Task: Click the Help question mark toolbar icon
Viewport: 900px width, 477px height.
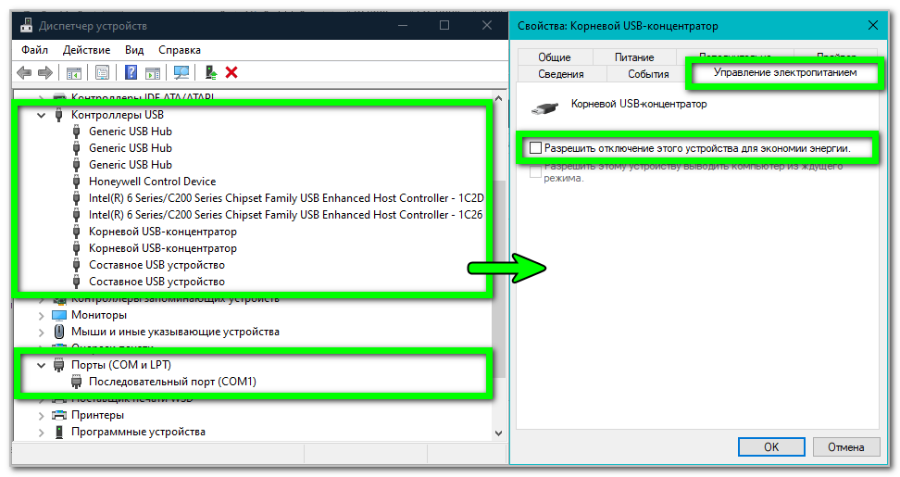Action: click(130, 72)
